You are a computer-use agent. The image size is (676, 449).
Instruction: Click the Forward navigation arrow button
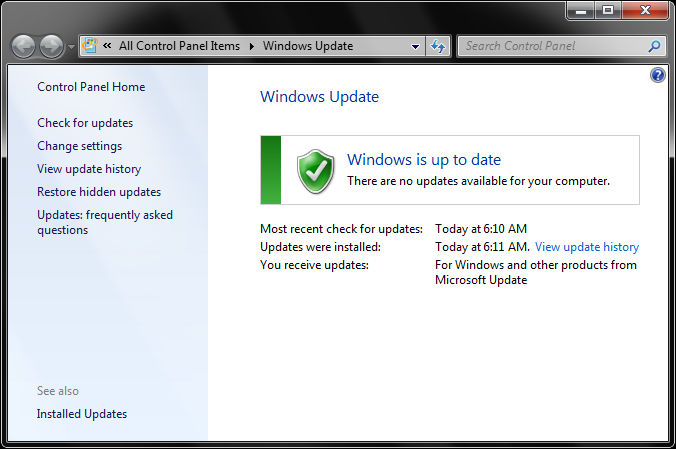pyautogui.click(x=51, y=46)
